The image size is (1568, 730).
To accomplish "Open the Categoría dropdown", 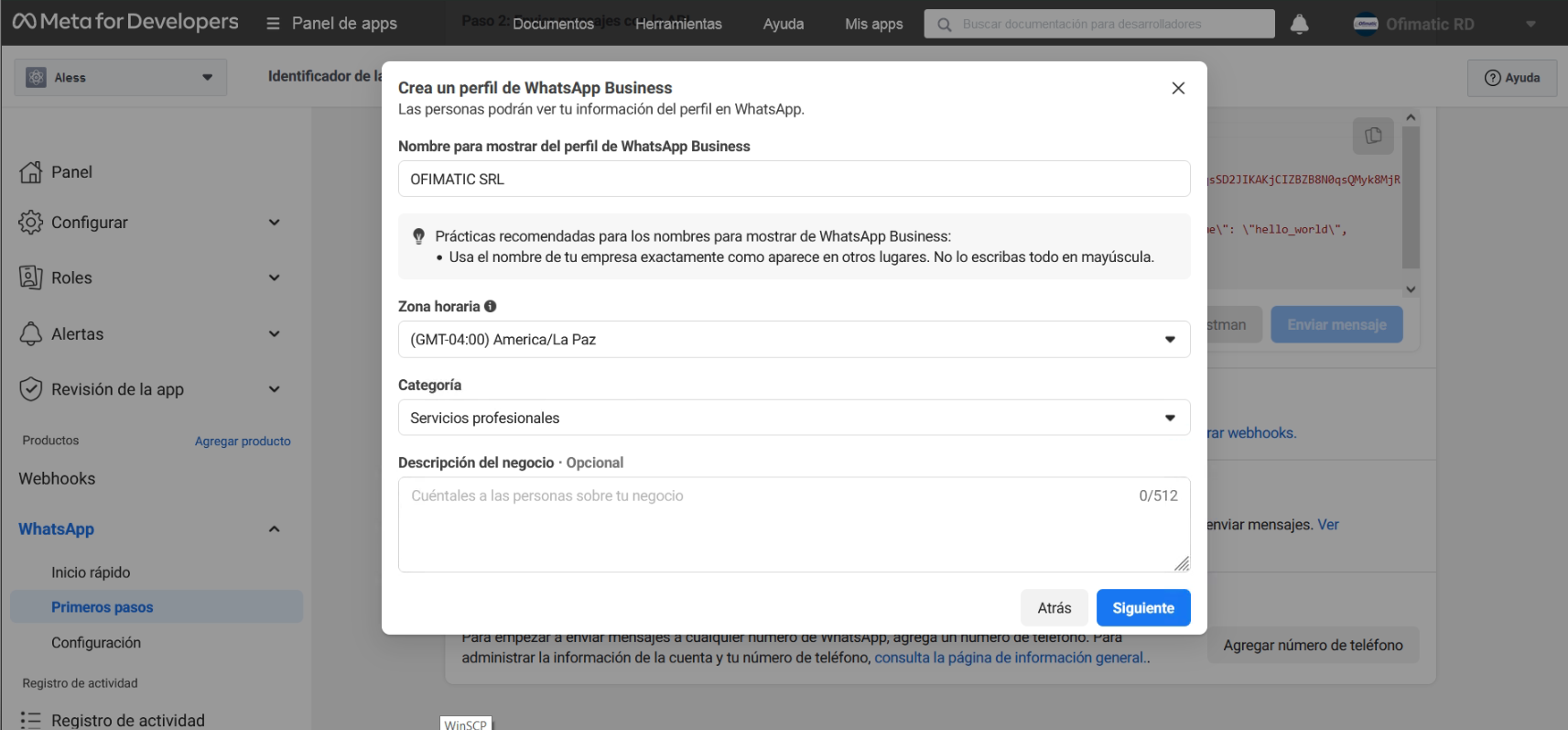I will pyautogui.click(x=794, y=418).
